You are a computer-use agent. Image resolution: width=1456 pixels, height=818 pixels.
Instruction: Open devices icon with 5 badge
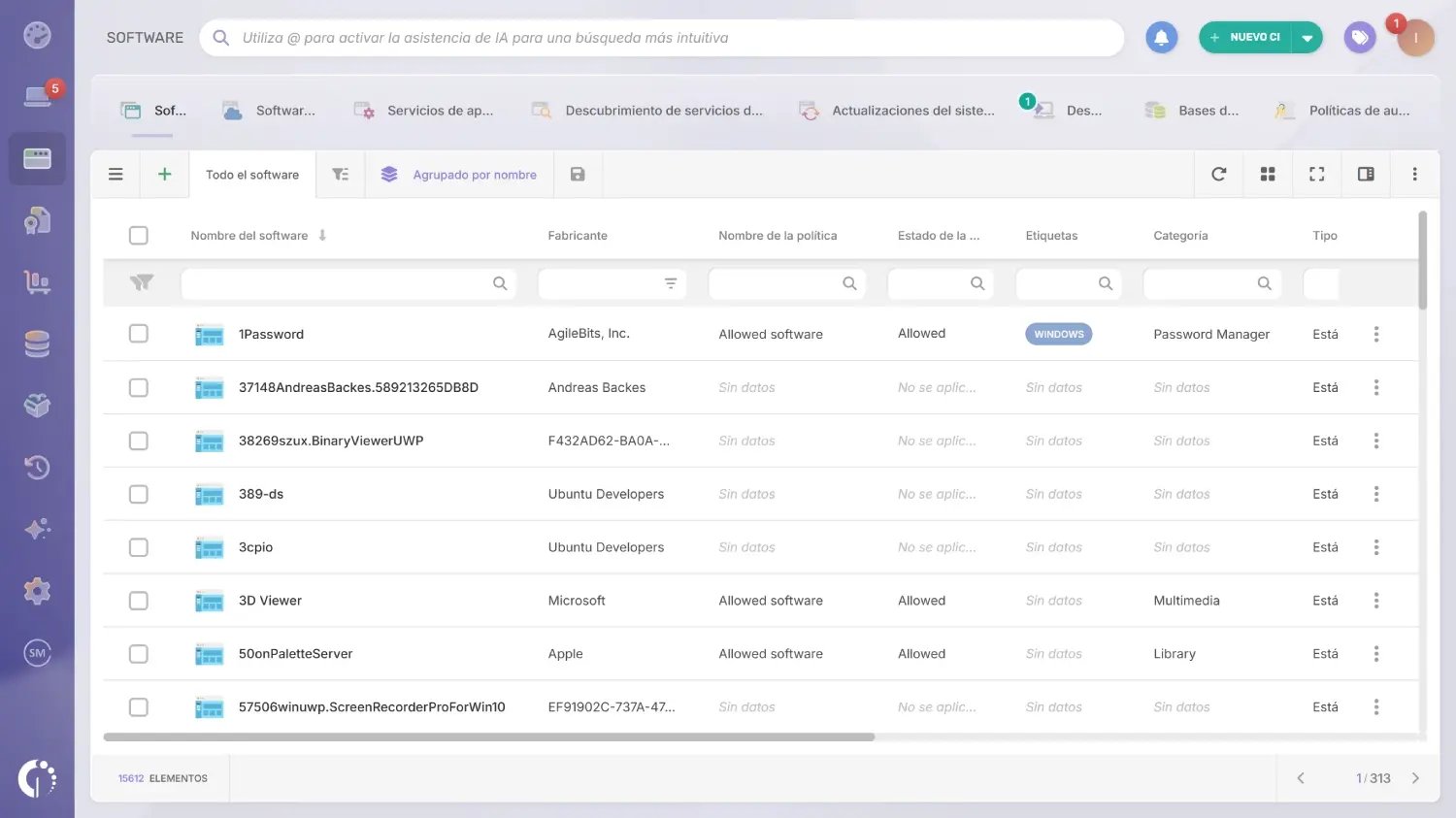pos(38,96)
